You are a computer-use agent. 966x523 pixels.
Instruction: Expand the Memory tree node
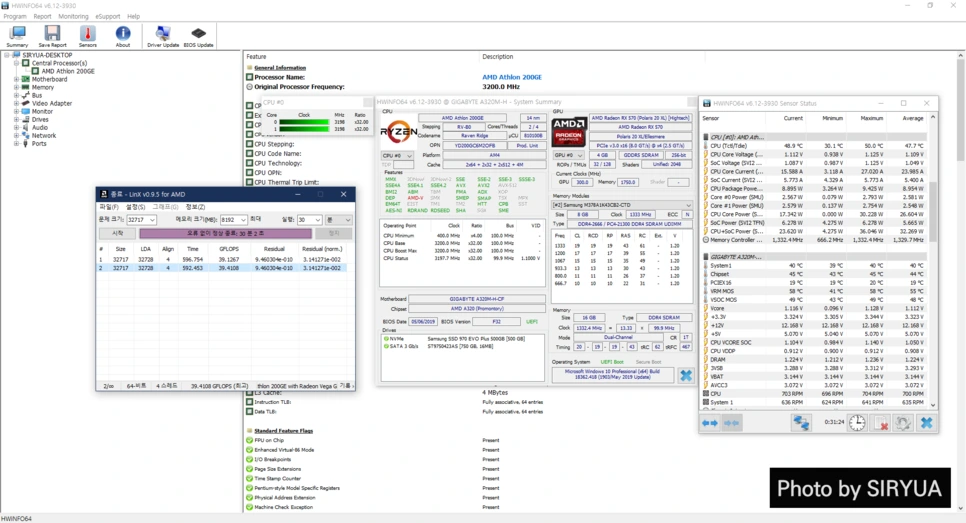[x=17, y=87]
